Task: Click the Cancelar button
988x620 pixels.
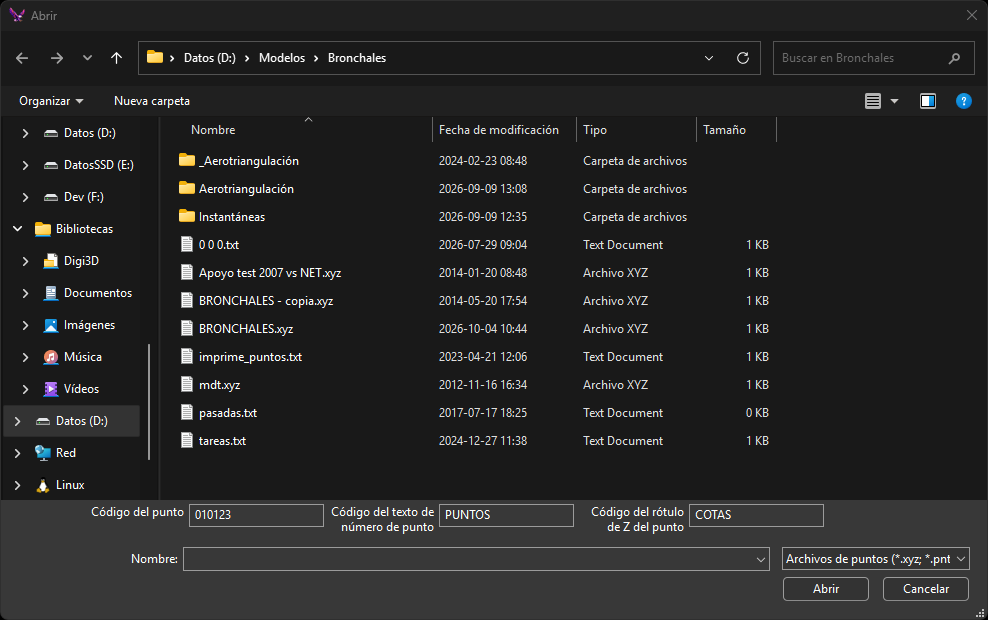Action: [926, 589]
